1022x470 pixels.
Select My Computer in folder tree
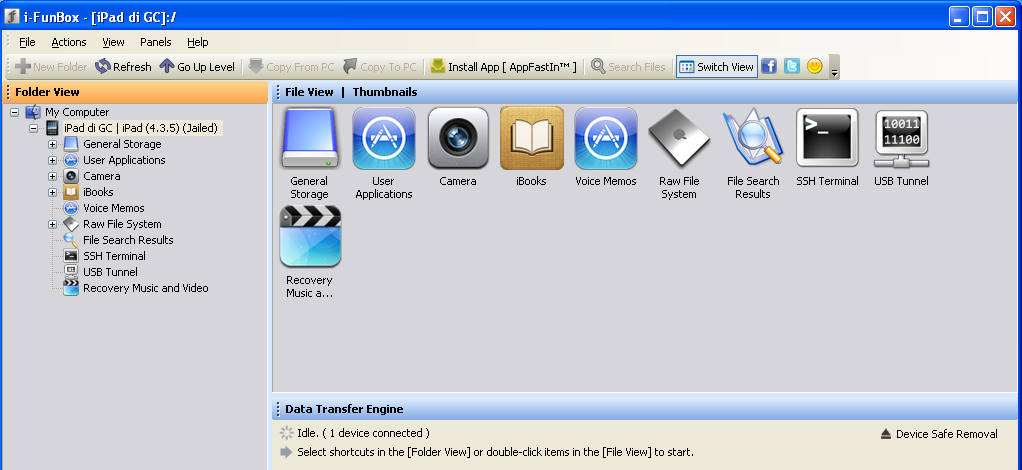pos(77,112)
